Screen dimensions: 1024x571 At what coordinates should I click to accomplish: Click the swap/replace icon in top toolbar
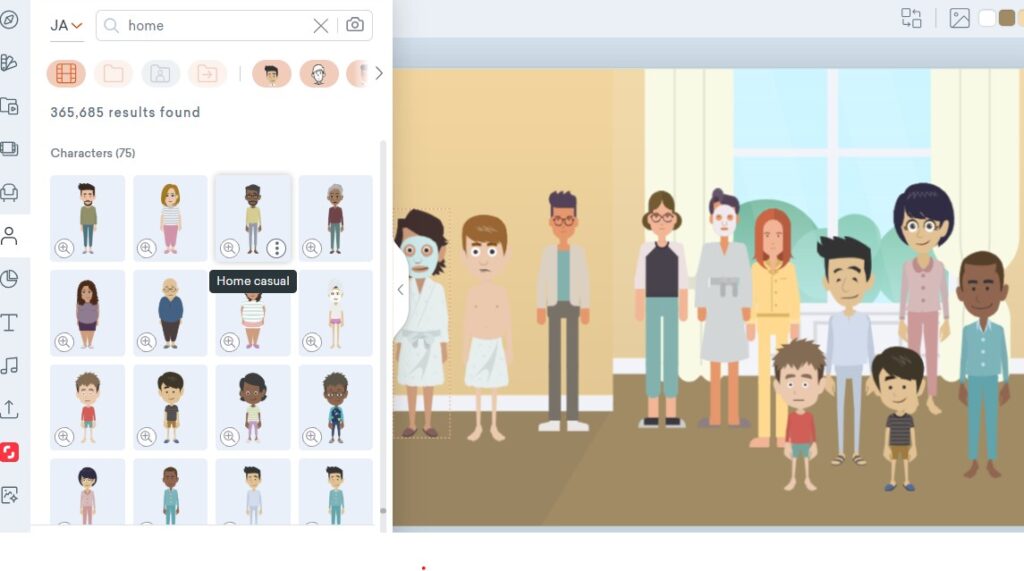pyautogui.click(x=911, y=18)
